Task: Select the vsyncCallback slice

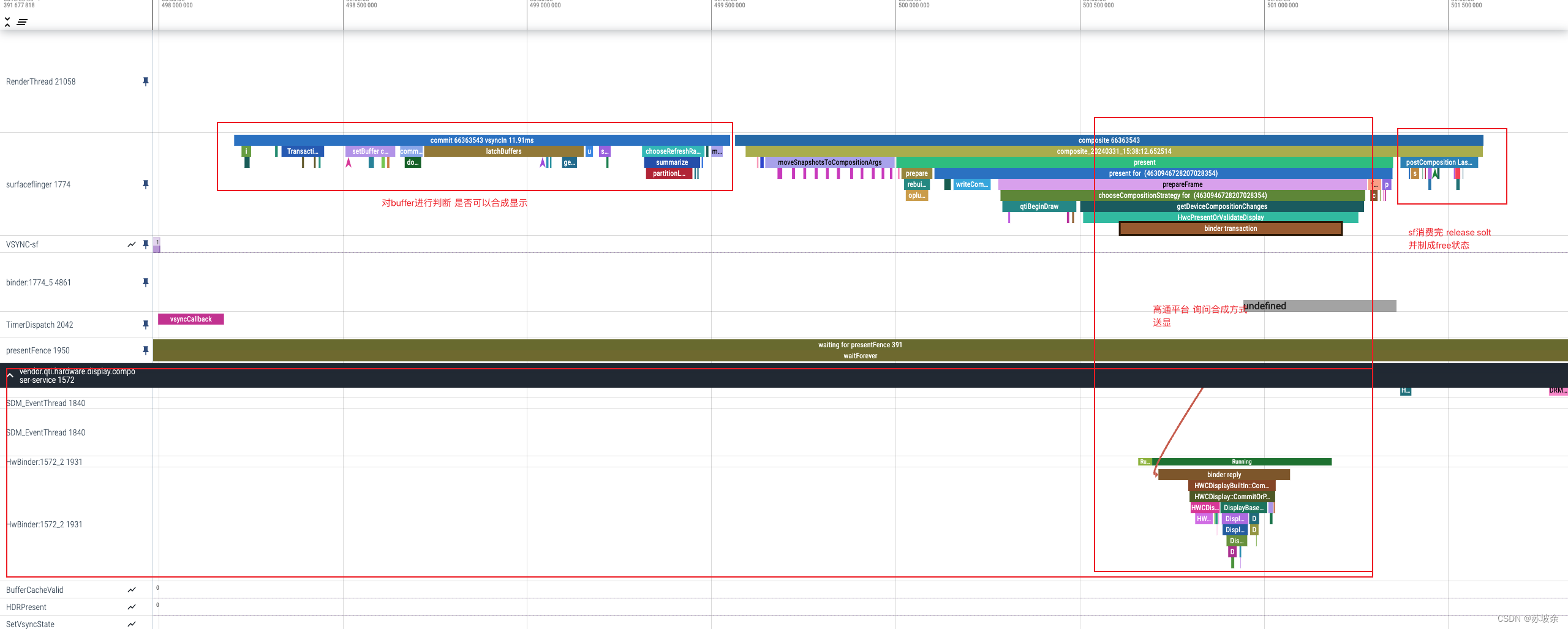Action: tap(191, 319)
